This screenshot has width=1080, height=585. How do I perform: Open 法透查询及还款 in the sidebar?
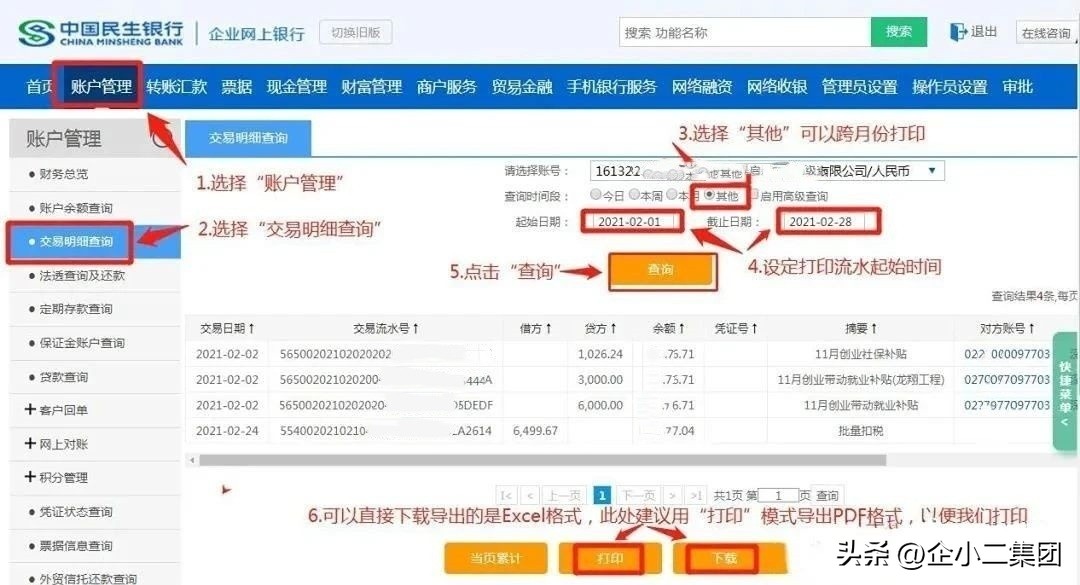point(81,276)
